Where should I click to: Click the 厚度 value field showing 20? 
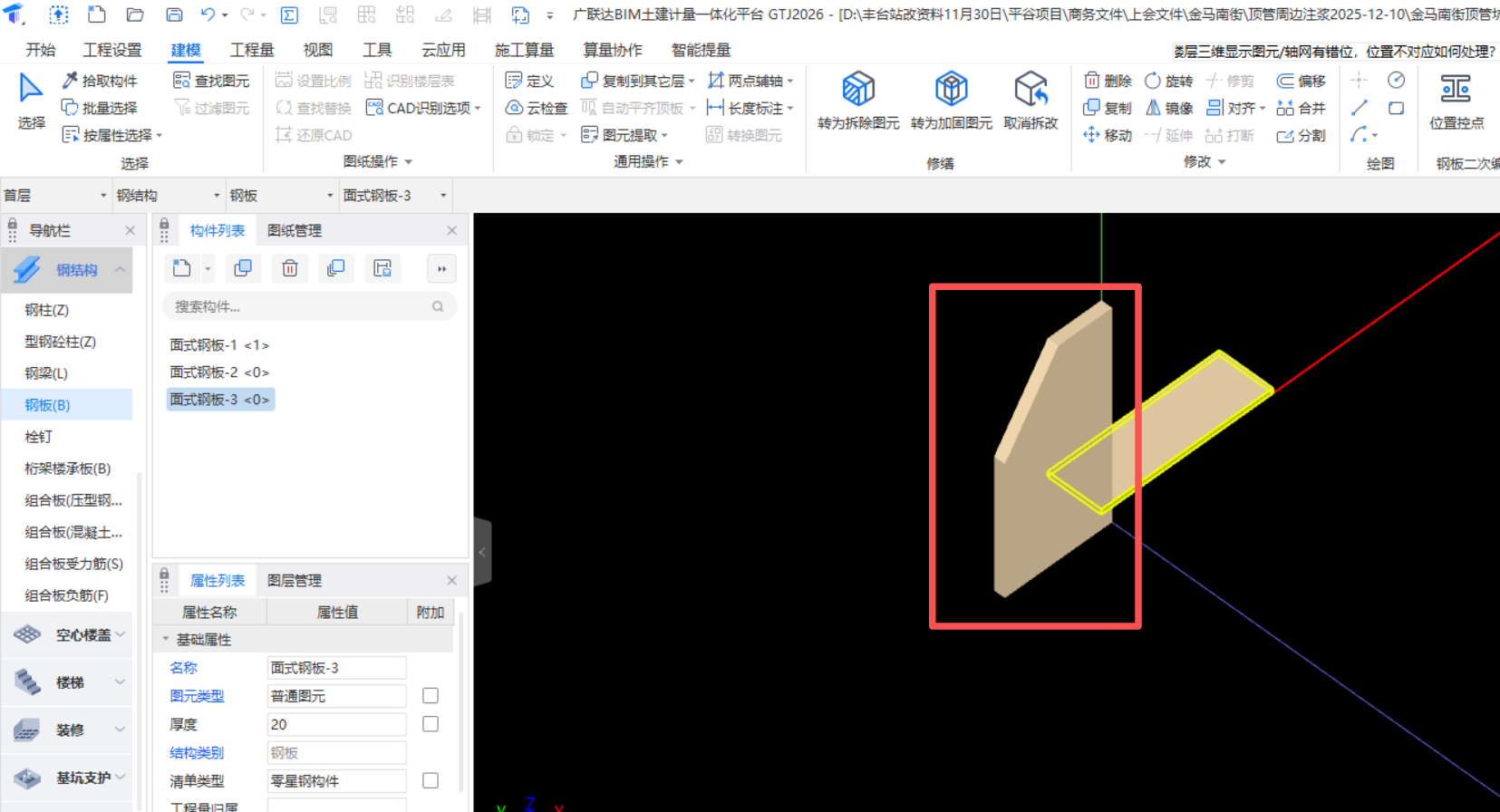[x=336, y=724]
